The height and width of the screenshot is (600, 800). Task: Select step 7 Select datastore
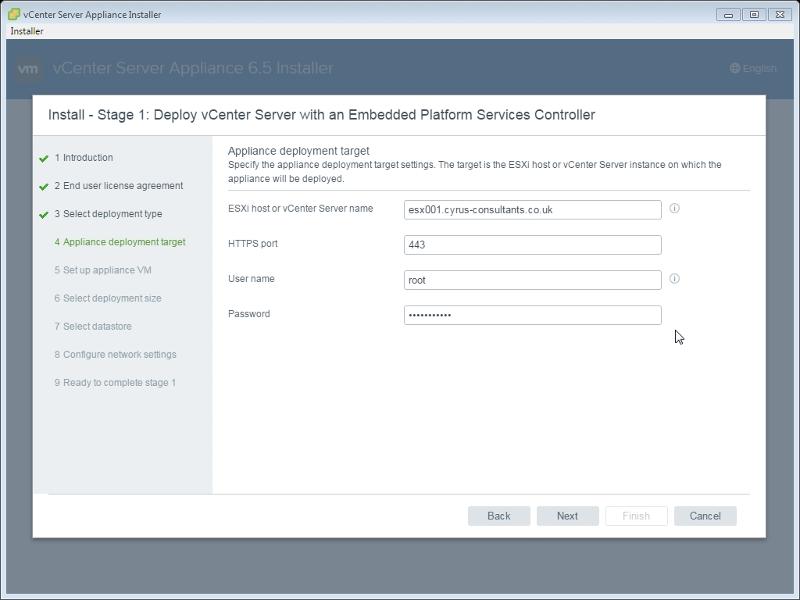point(93,326)
